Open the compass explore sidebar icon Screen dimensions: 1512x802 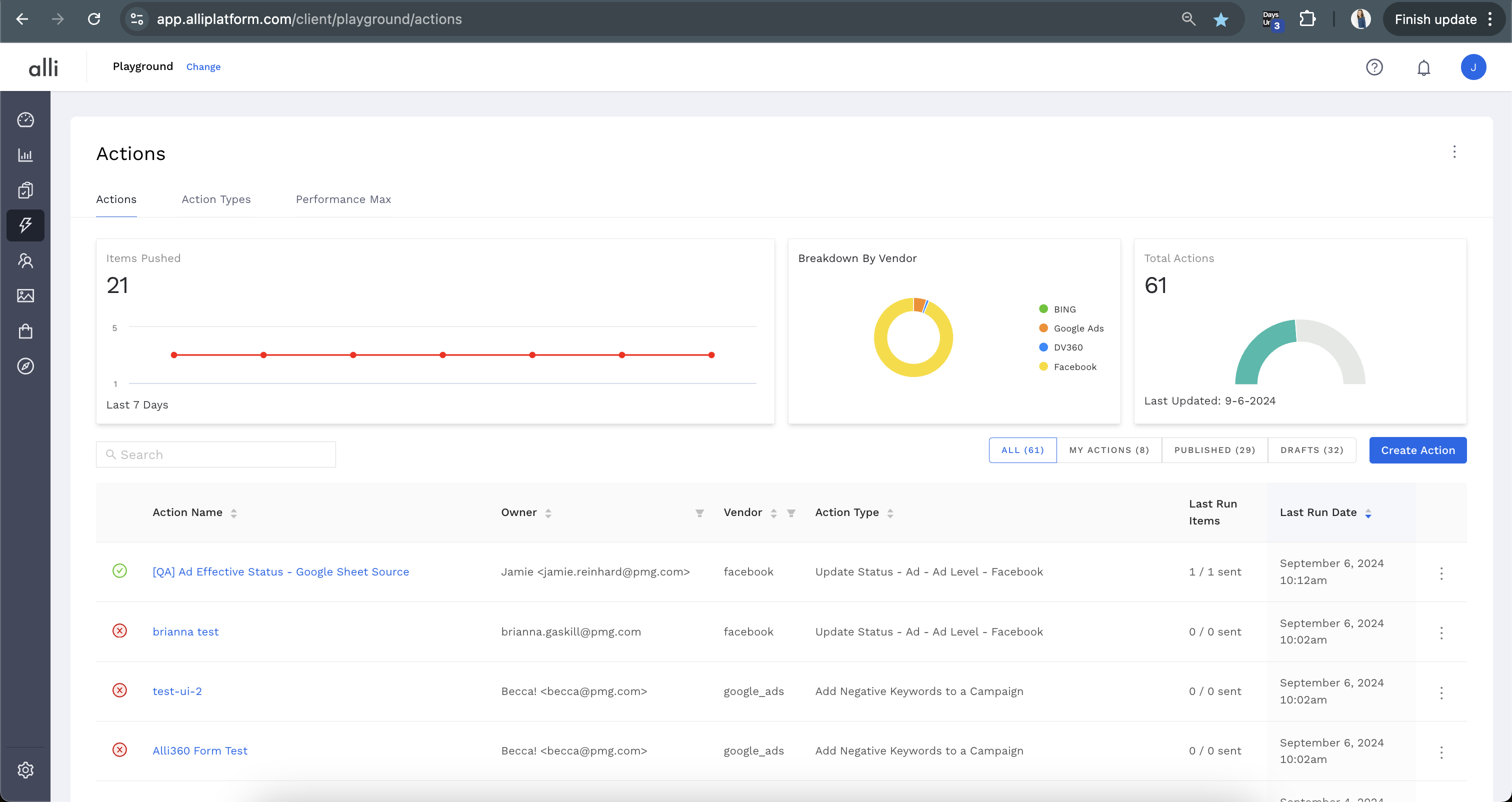(25, 366)
